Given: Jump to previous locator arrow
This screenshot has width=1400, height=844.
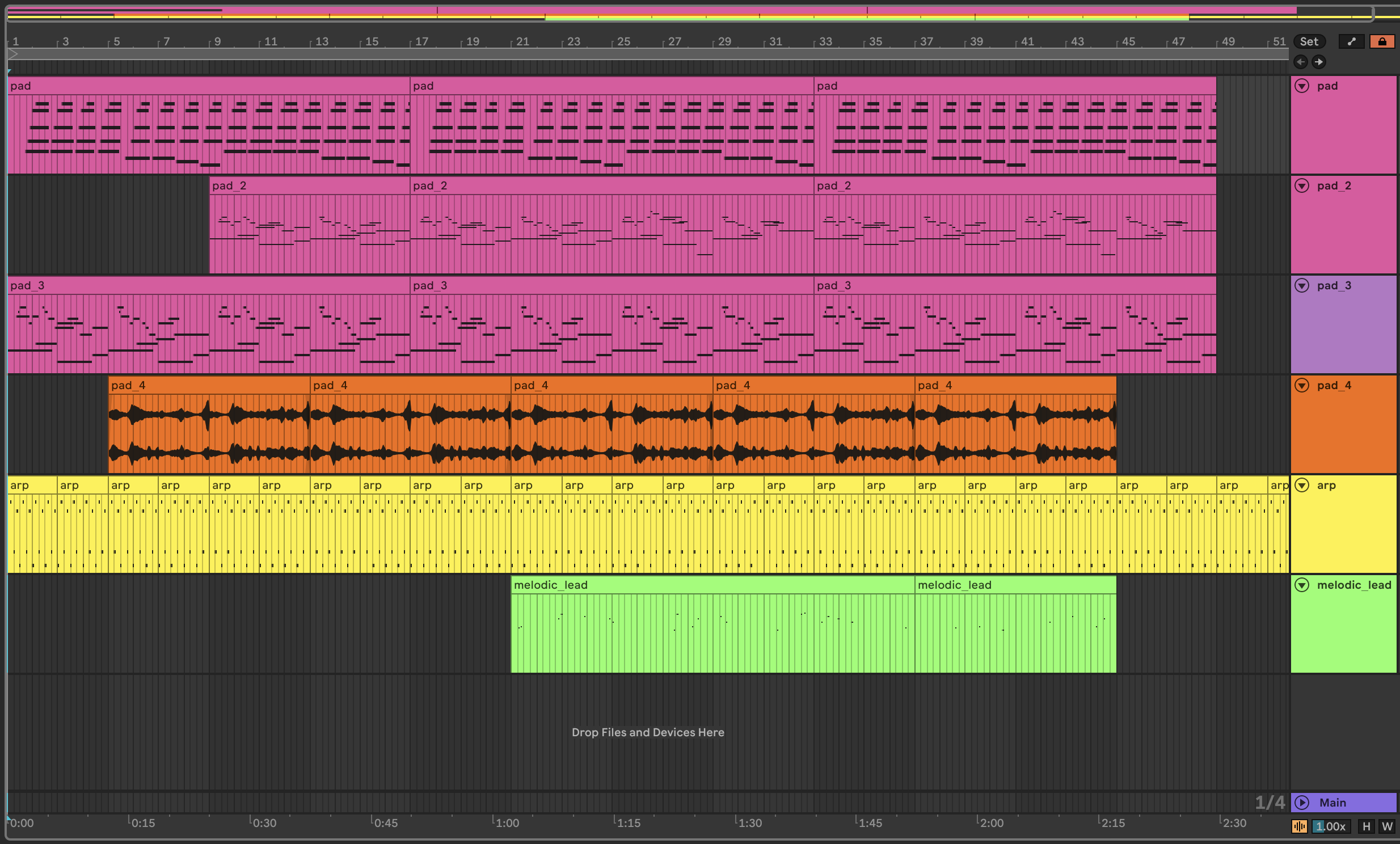Looking at the screenshot, I should point(1301,61).
